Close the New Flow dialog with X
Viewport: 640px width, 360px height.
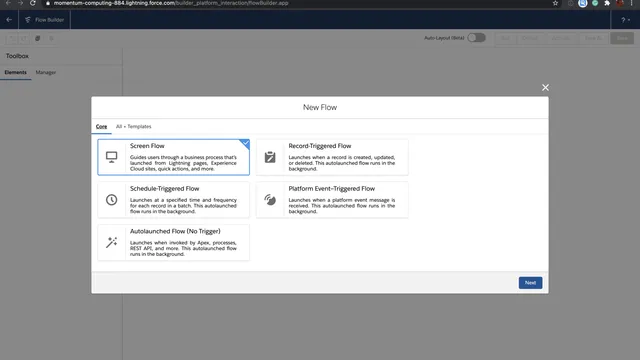(545, 87)
